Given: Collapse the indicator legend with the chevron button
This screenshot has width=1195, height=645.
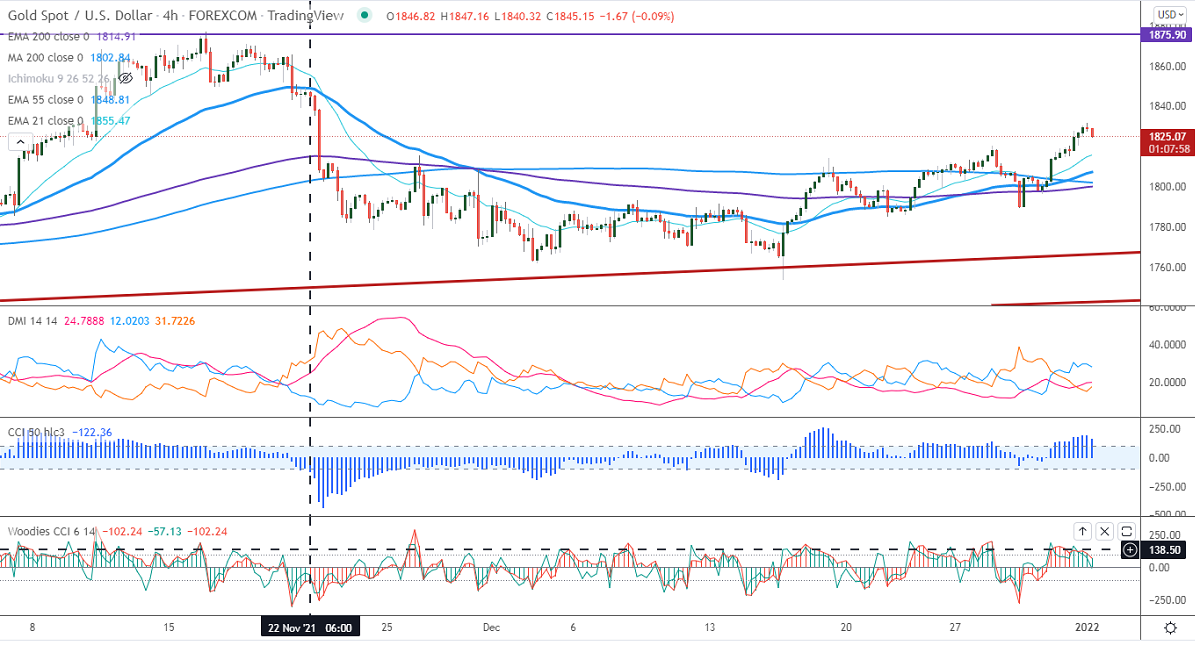Looking at the screenshot, I should tap(20, 142).
